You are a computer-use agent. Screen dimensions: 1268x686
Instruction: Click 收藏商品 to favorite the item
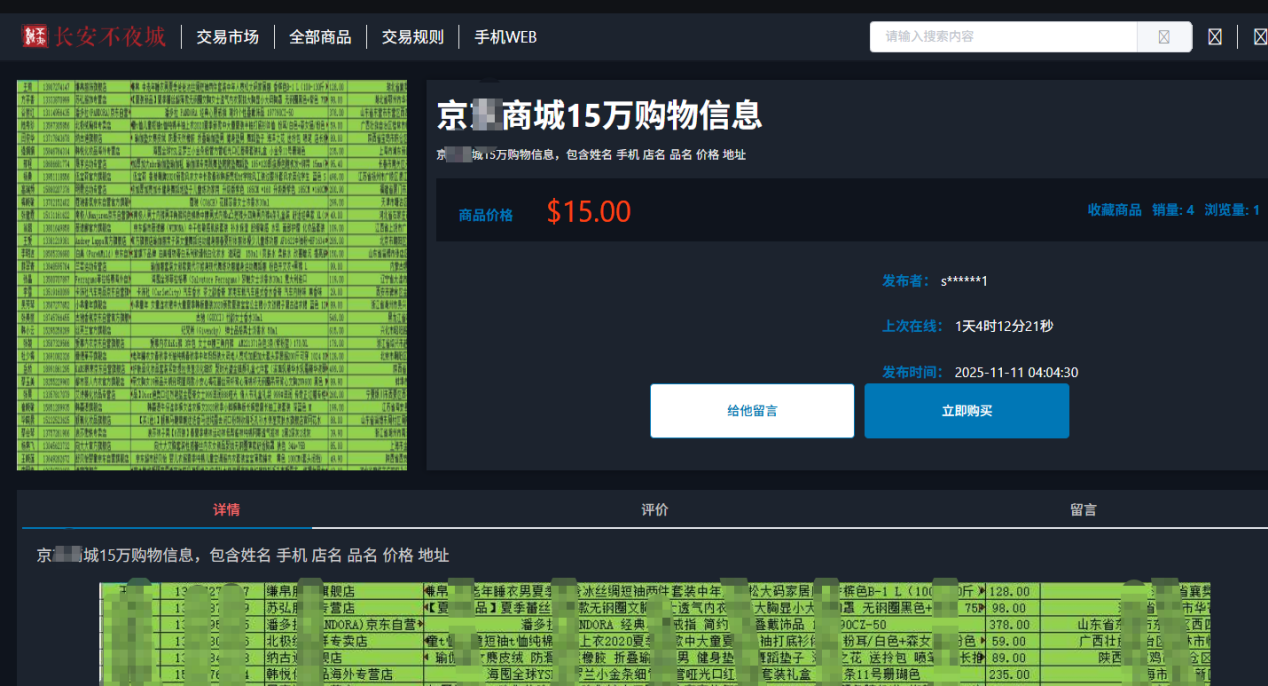click(x=1114, y=210)
